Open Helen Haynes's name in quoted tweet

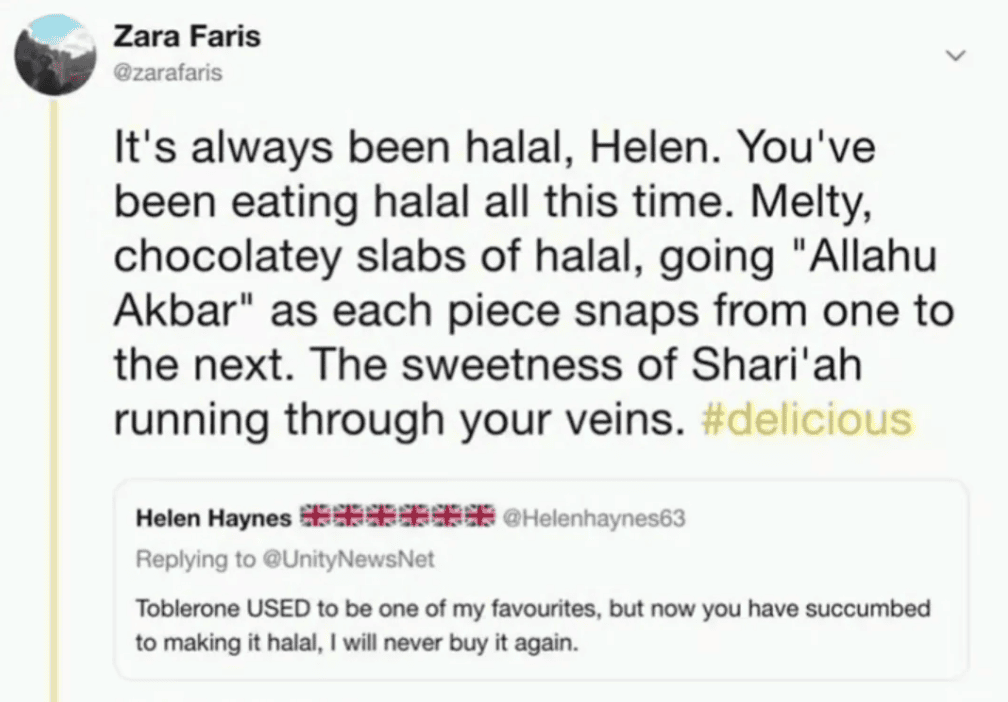214,518
